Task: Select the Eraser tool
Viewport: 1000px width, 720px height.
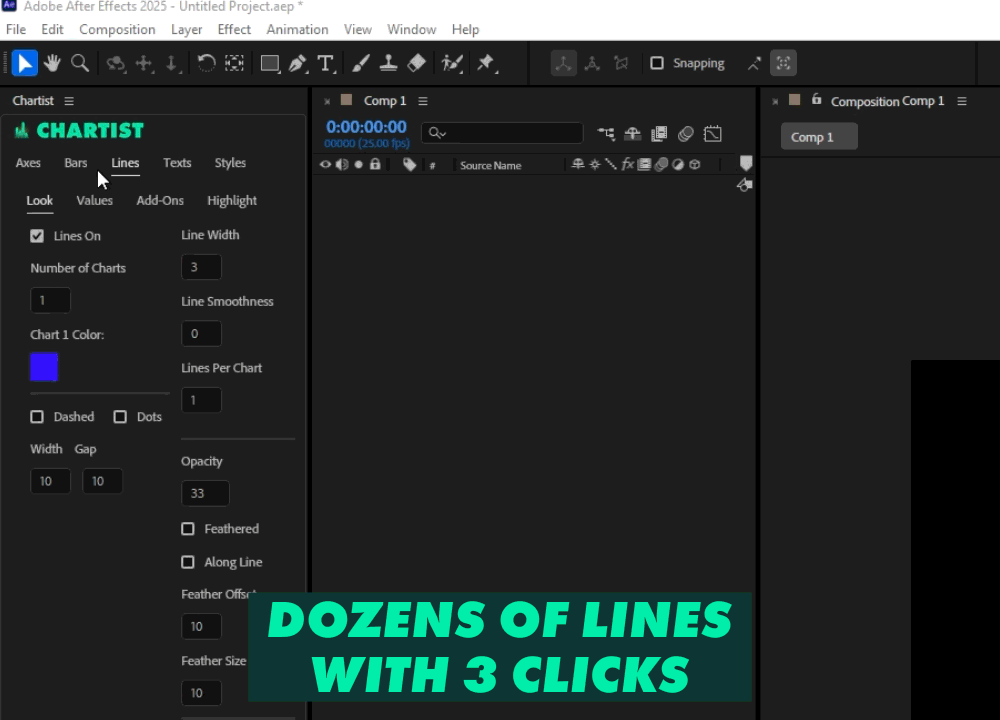Action: pos(417,63)
